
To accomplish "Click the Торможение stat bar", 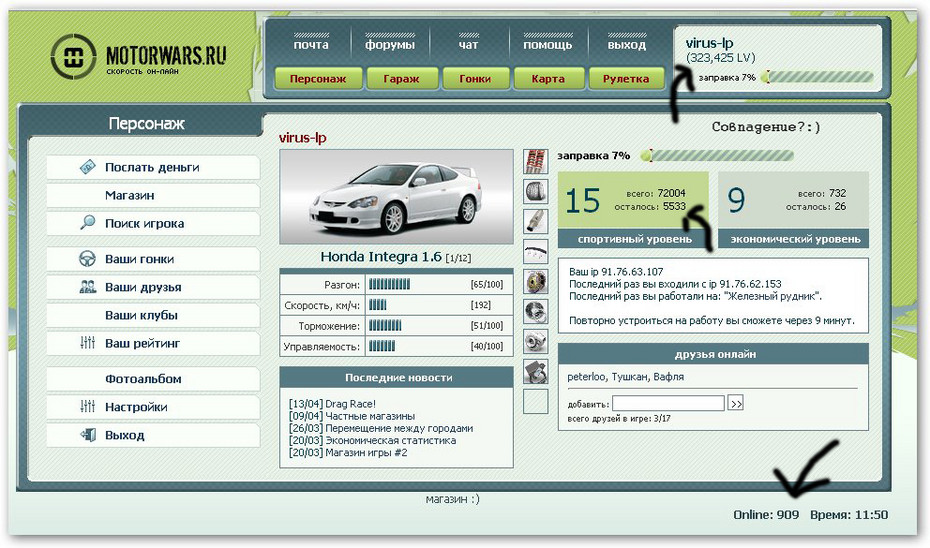I will [385, 326].
